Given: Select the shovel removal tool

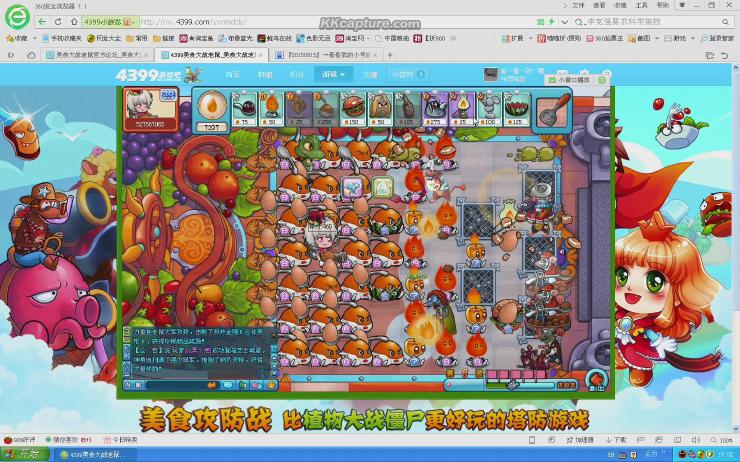Looking at the screenshot, I should click(553, 111).
